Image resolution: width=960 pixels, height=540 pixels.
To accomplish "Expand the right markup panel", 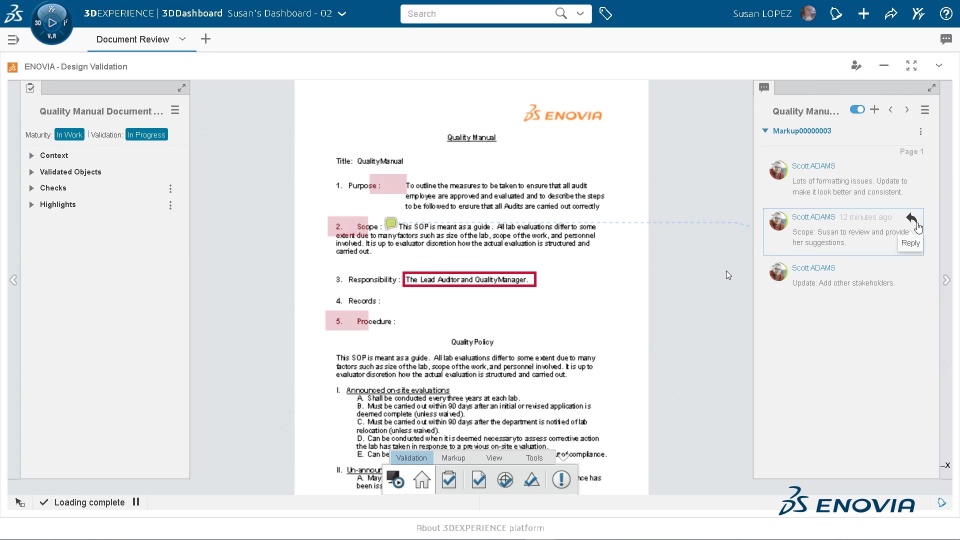I will (x=931, y=88).
